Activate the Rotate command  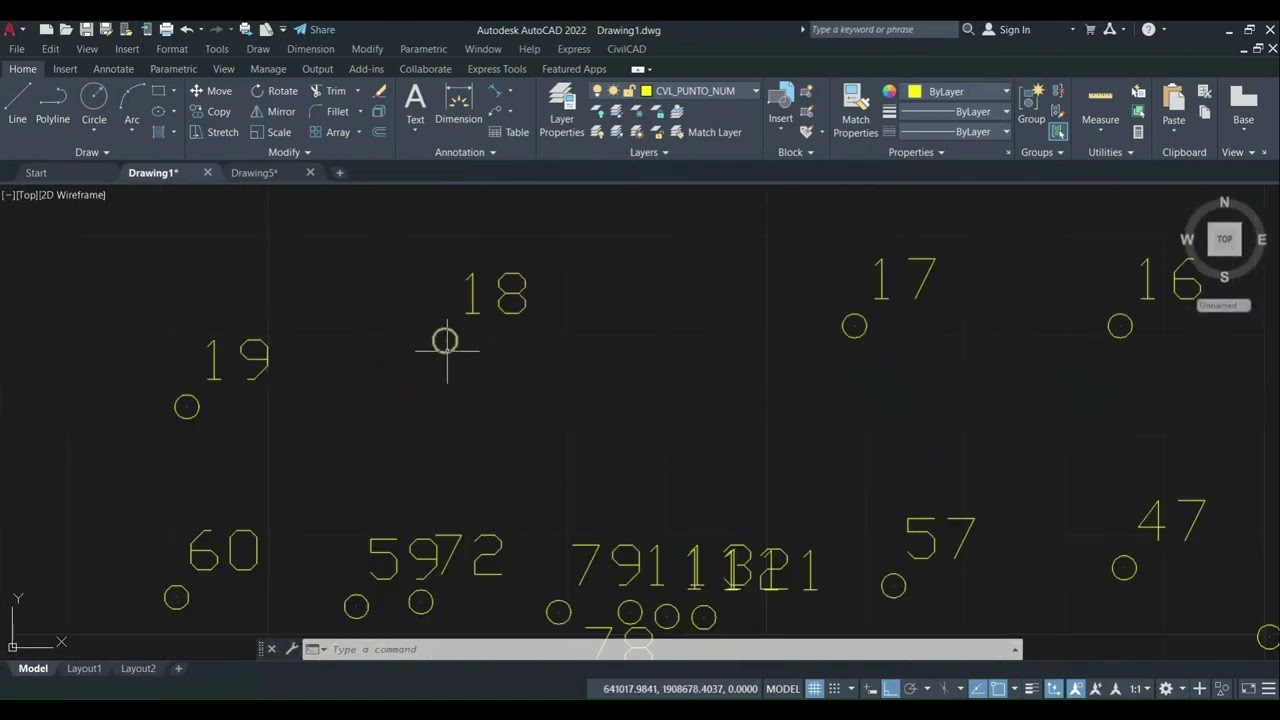click(x=274, y=91)
